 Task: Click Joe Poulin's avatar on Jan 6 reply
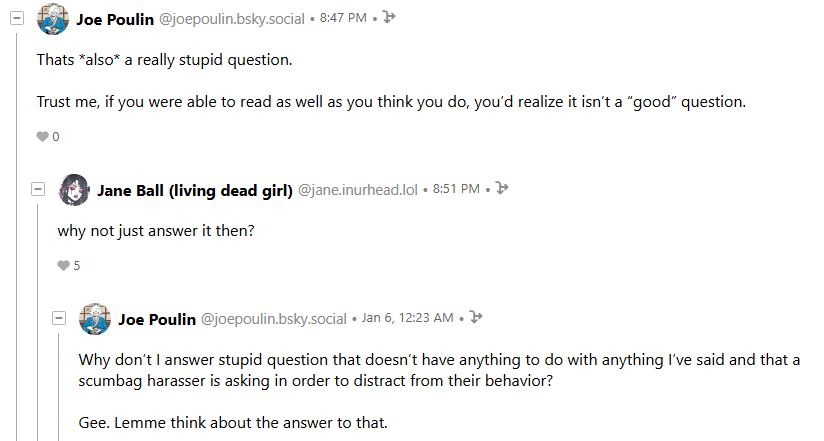click(95, 319)
